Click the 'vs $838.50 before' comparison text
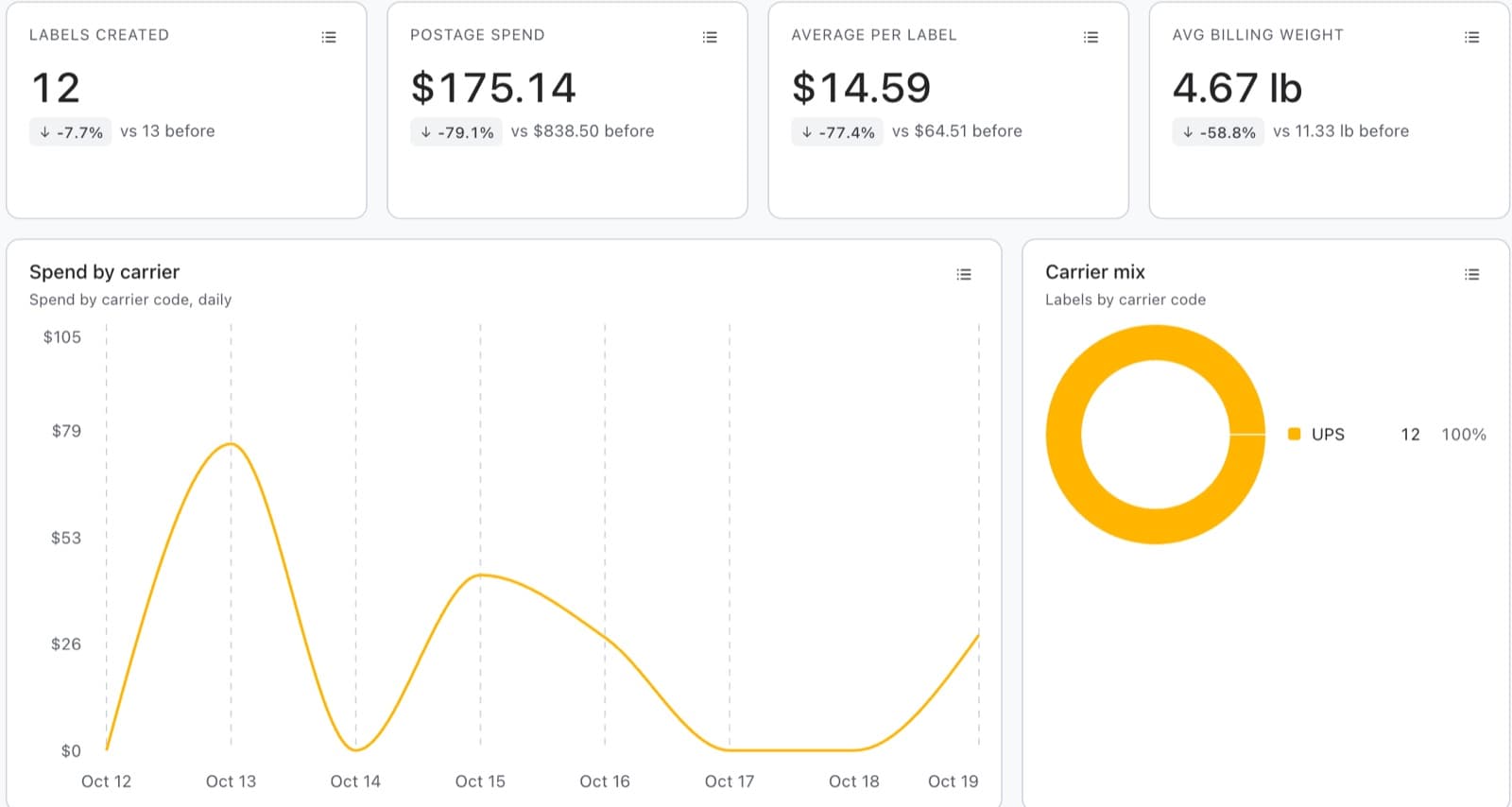1512x807 pixels. (x=582, y=131)
